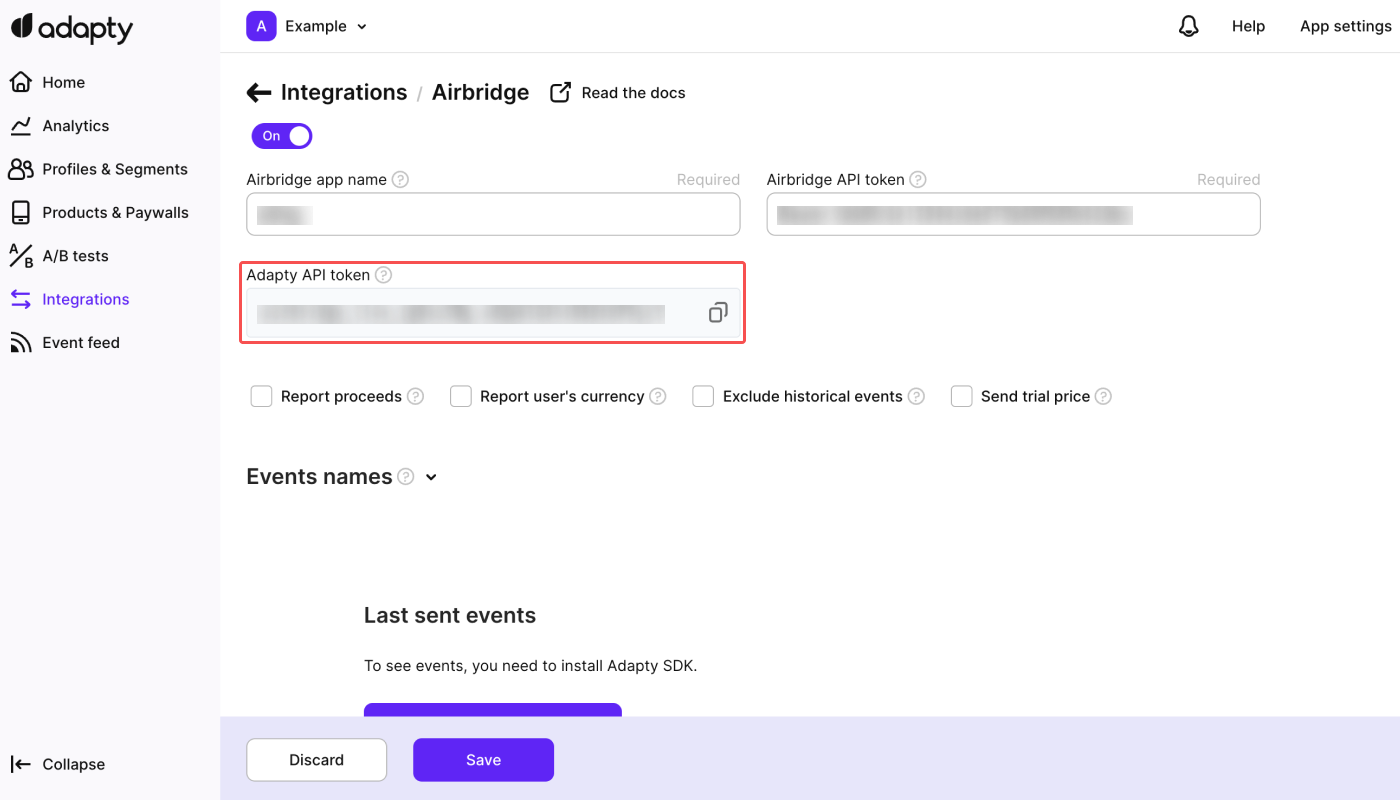The image size is (1400, 800).
Task: Expand the Events names section
Action: [x=431, y=477]
